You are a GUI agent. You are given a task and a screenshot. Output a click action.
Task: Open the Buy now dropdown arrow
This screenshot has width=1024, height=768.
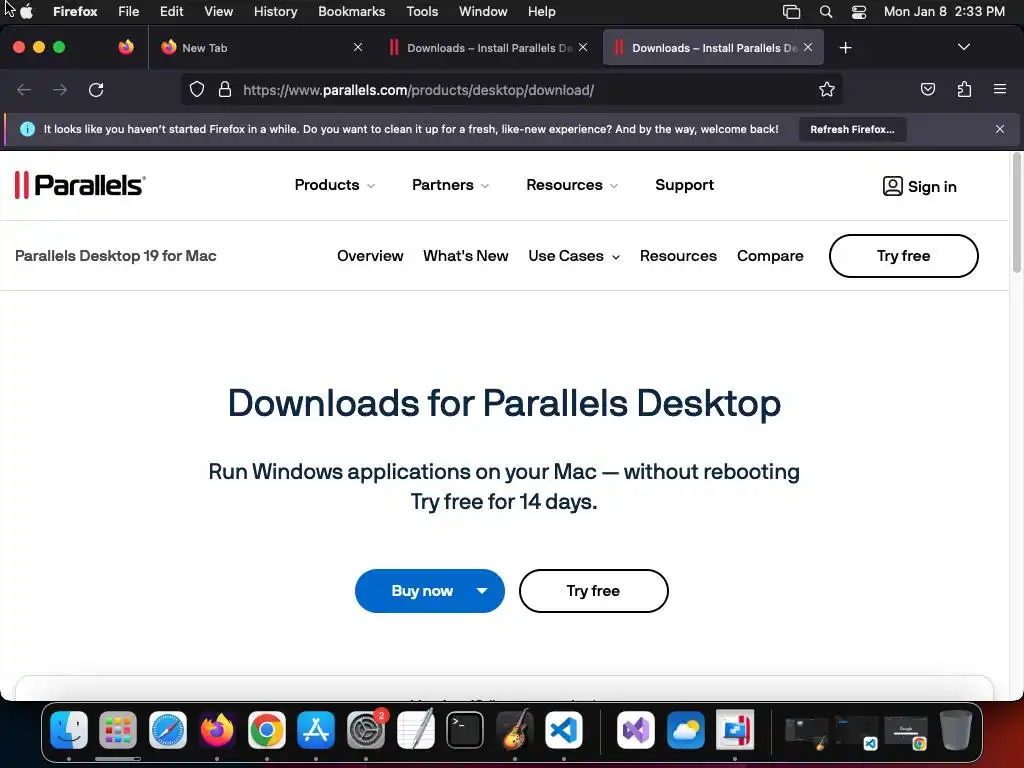482,591
